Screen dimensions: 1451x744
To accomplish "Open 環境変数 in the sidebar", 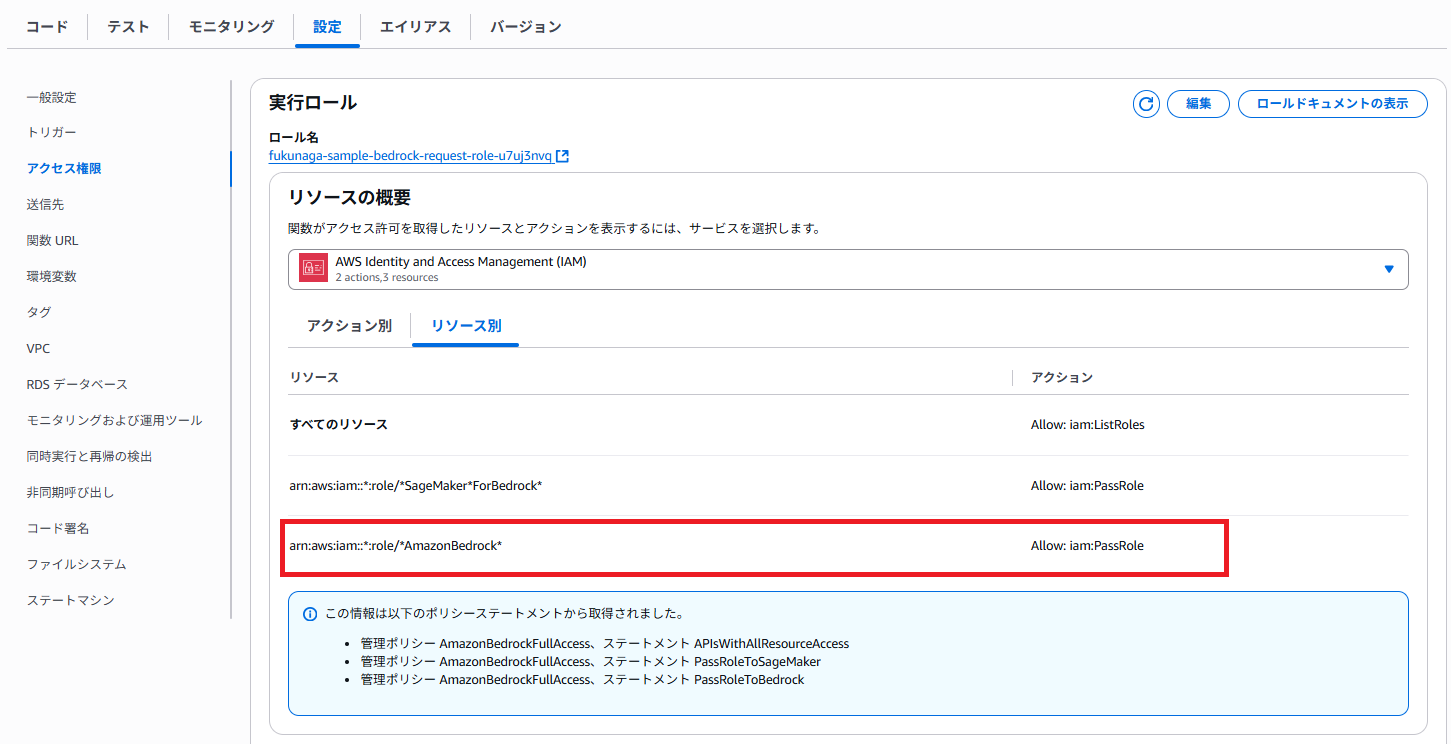I will [x=52, y=277].
